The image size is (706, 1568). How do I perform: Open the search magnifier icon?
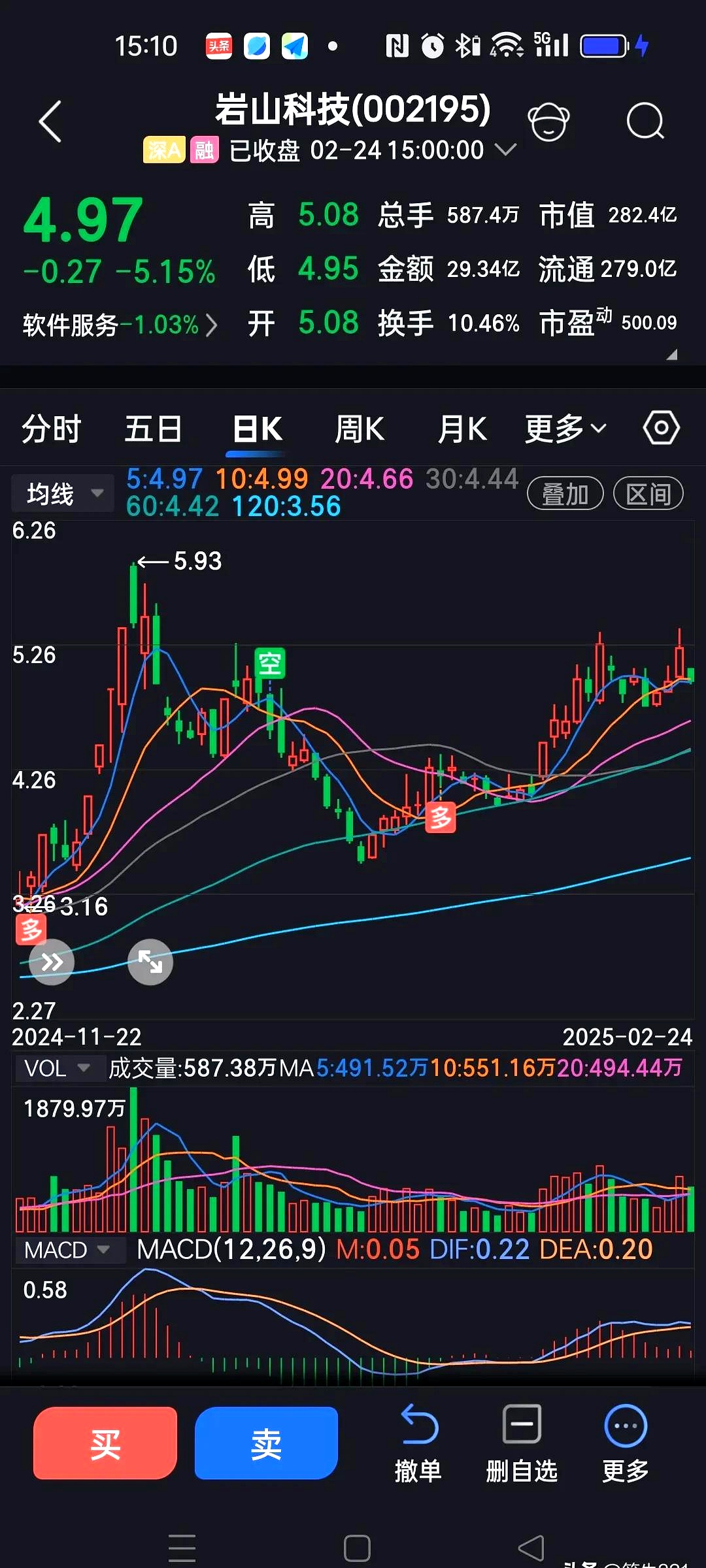(645, 122)
